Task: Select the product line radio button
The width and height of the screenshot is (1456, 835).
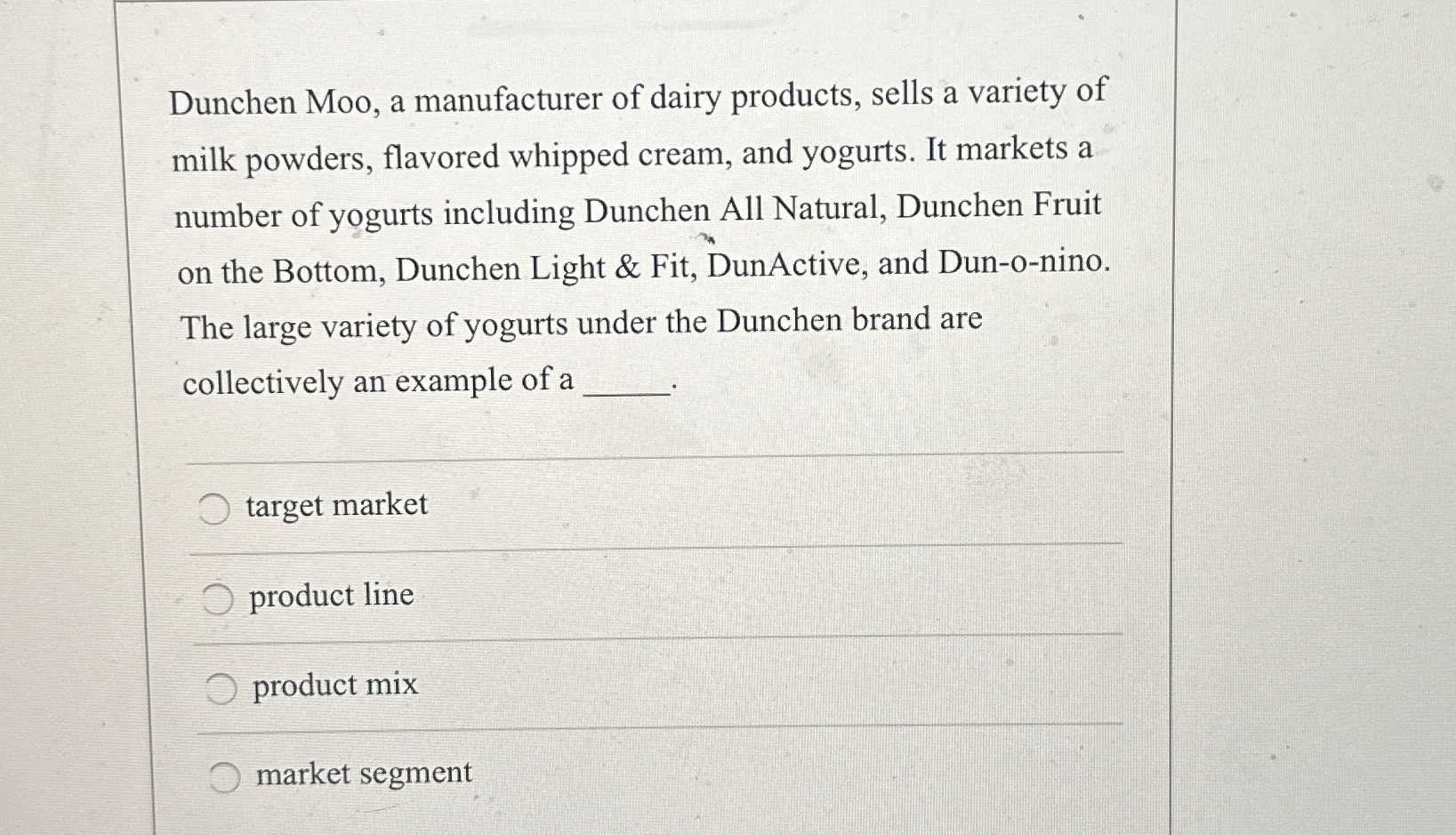Action: point(220,598)
